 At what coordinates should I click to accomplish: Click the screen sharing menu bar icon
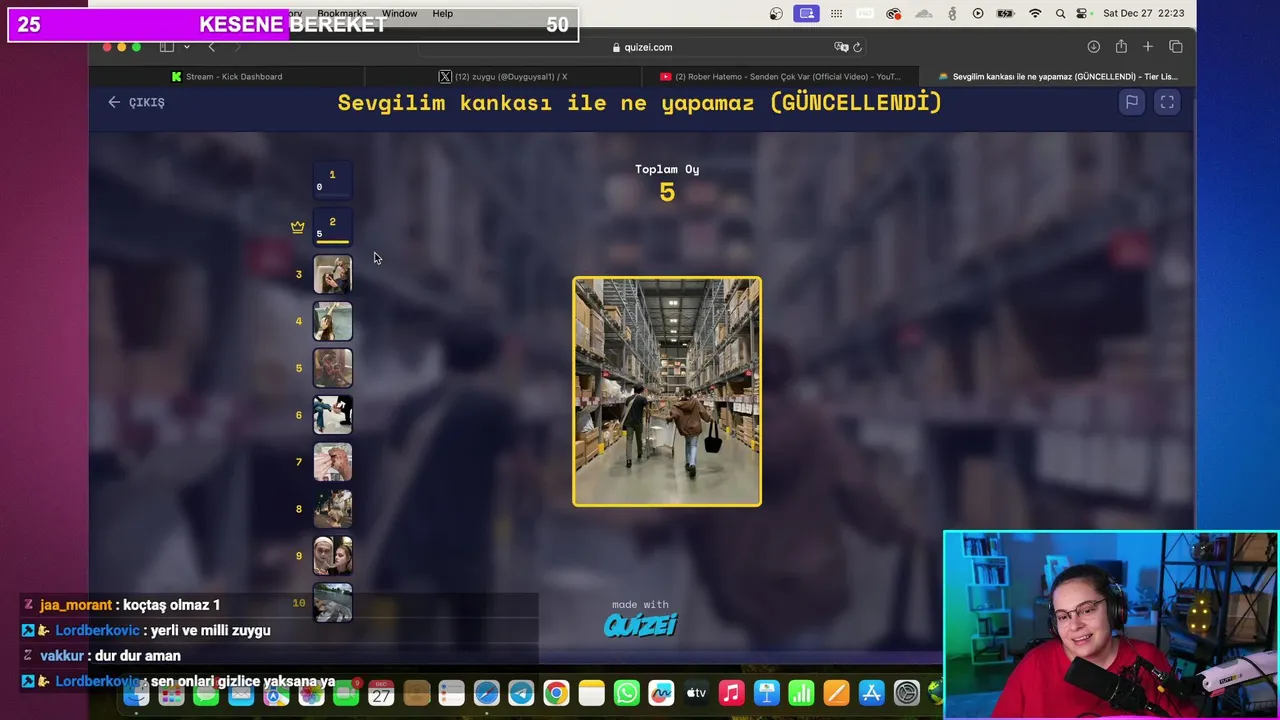click(806, 14)
